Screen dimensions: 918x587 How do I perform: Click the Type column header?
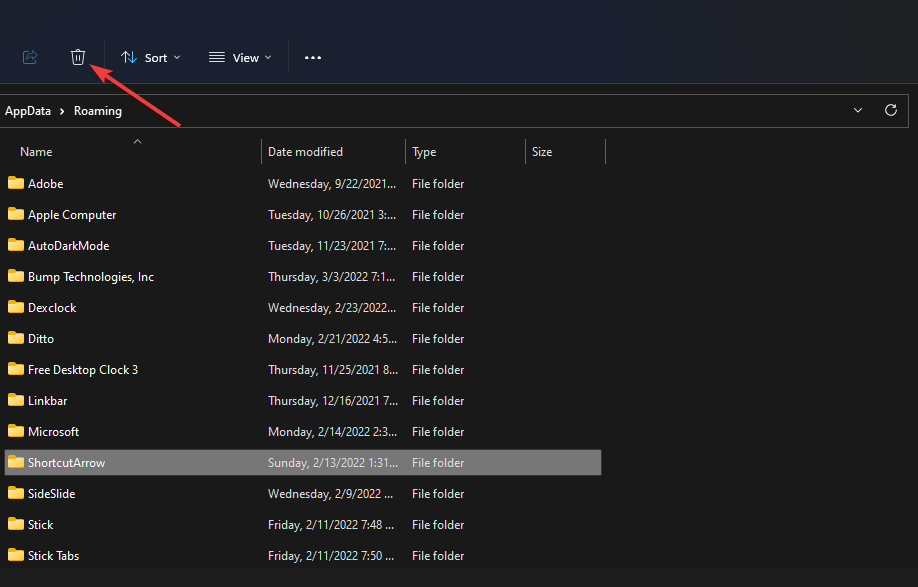pos(424,152)
